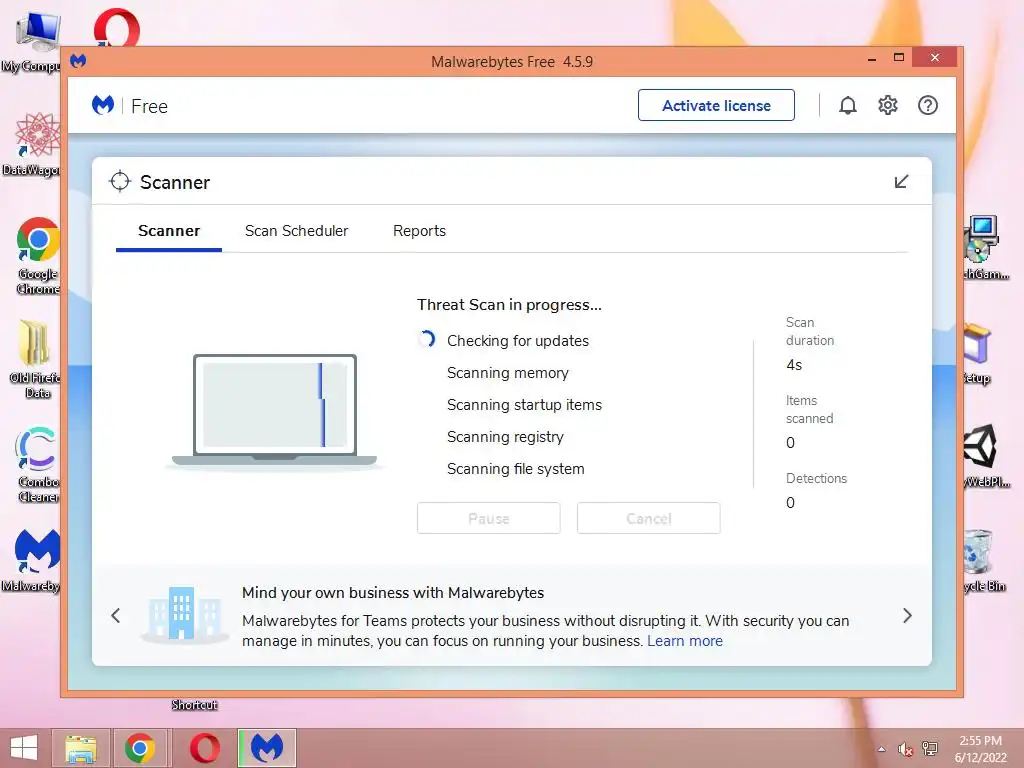
Task: Close the Malwarebytes window
Action: (x=935, y=57)
